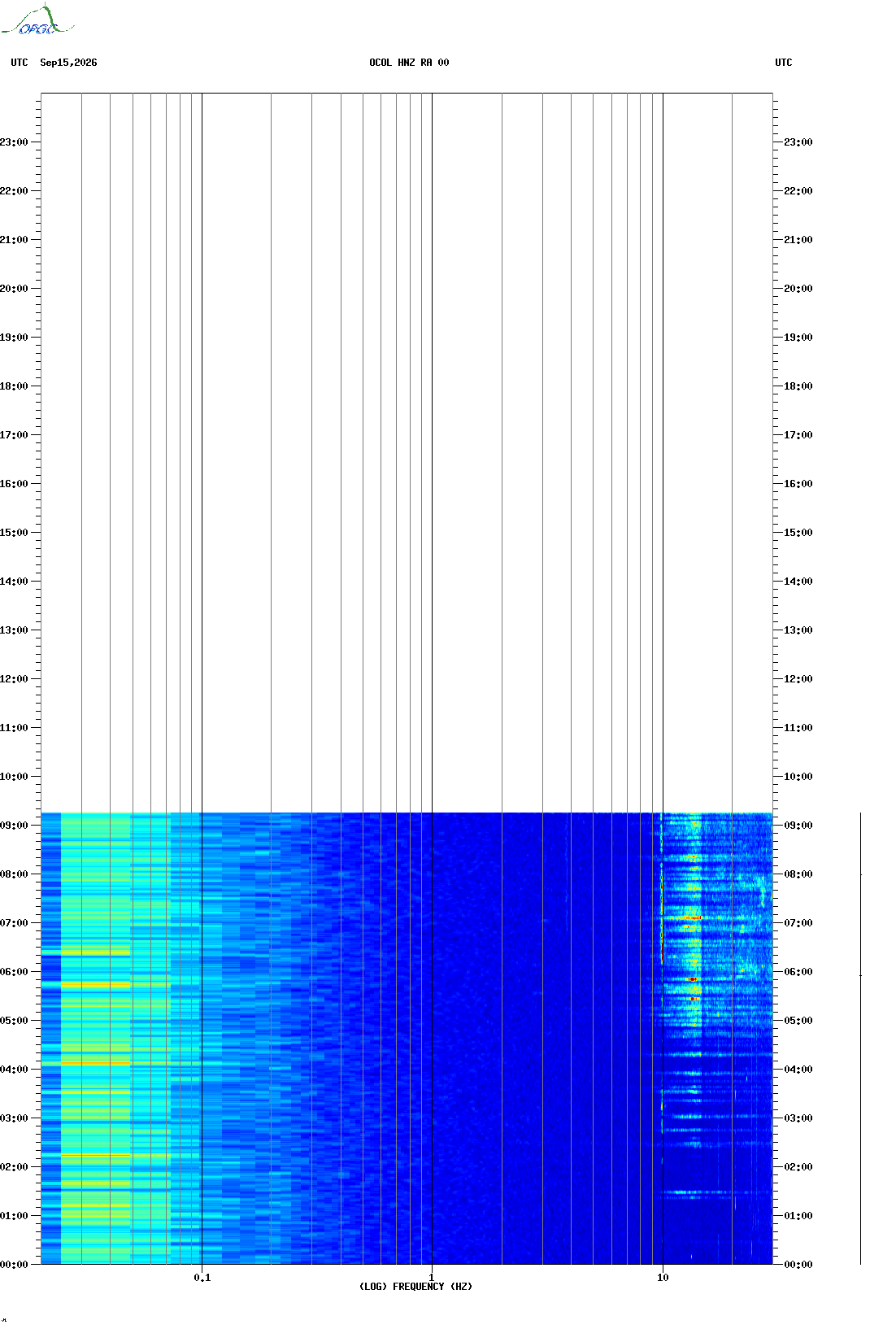Screen dimensions: 896x1329
Task: Click the 18:00 label on the right axis
Action: coord(798,386)
